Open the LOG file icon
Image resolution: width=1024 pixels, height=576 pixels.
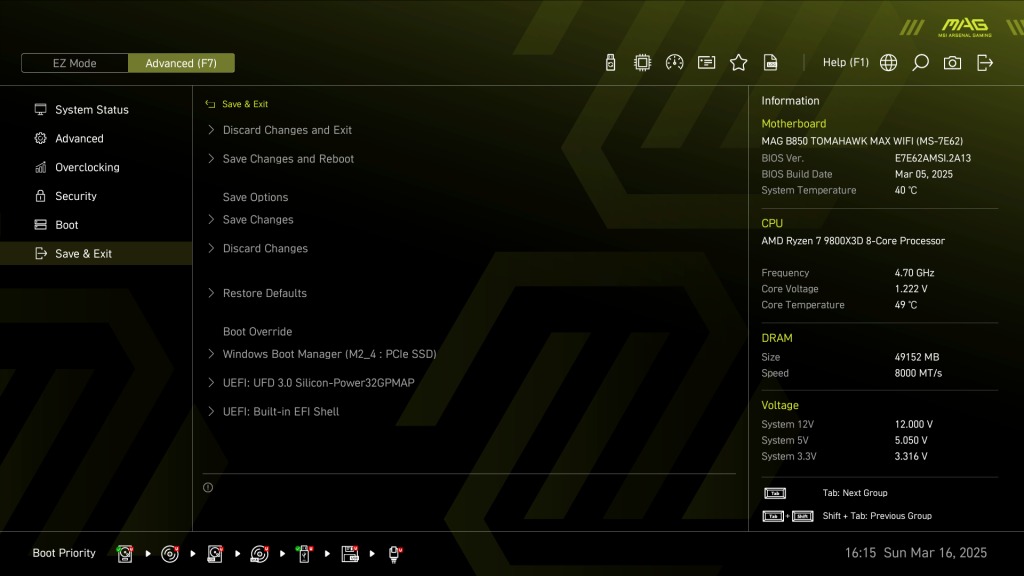click(x=771, y=63)
